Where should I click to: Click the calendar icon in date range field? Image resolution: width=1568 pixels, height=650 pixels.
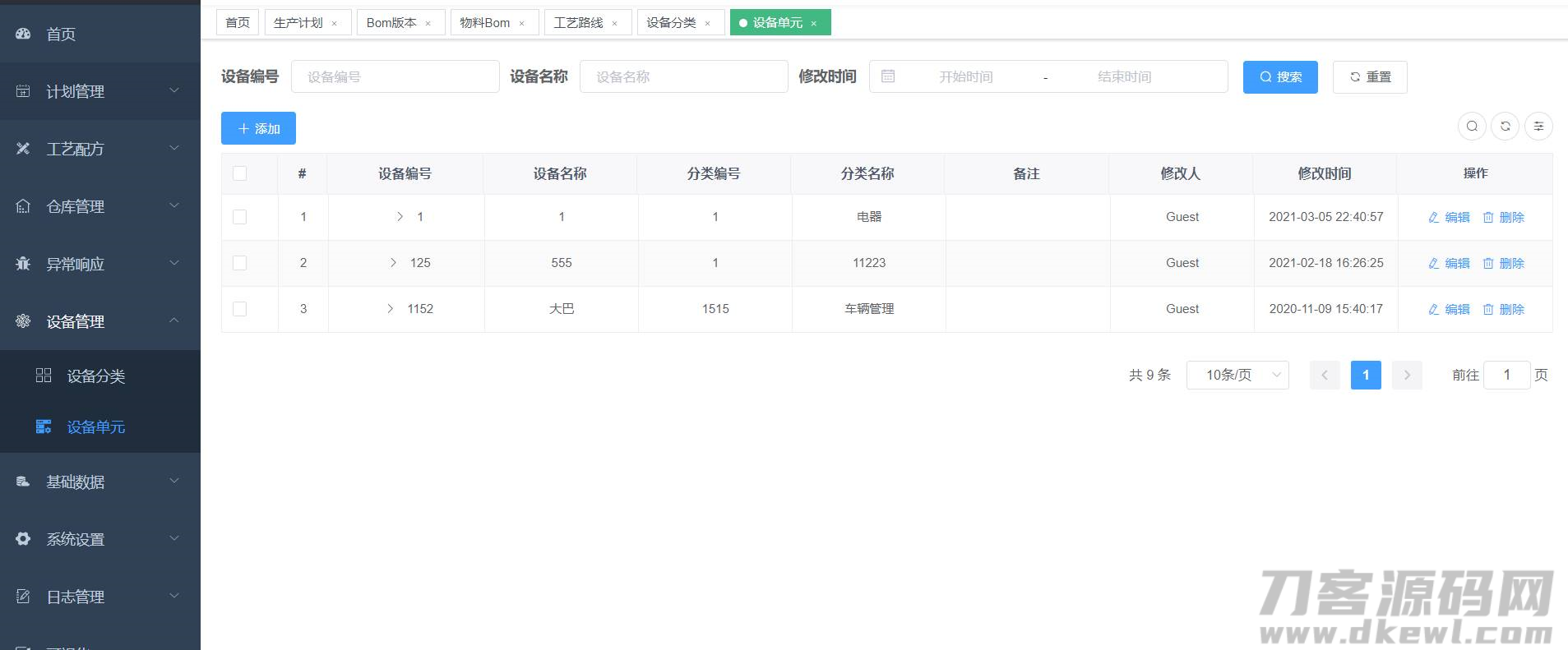888,76
